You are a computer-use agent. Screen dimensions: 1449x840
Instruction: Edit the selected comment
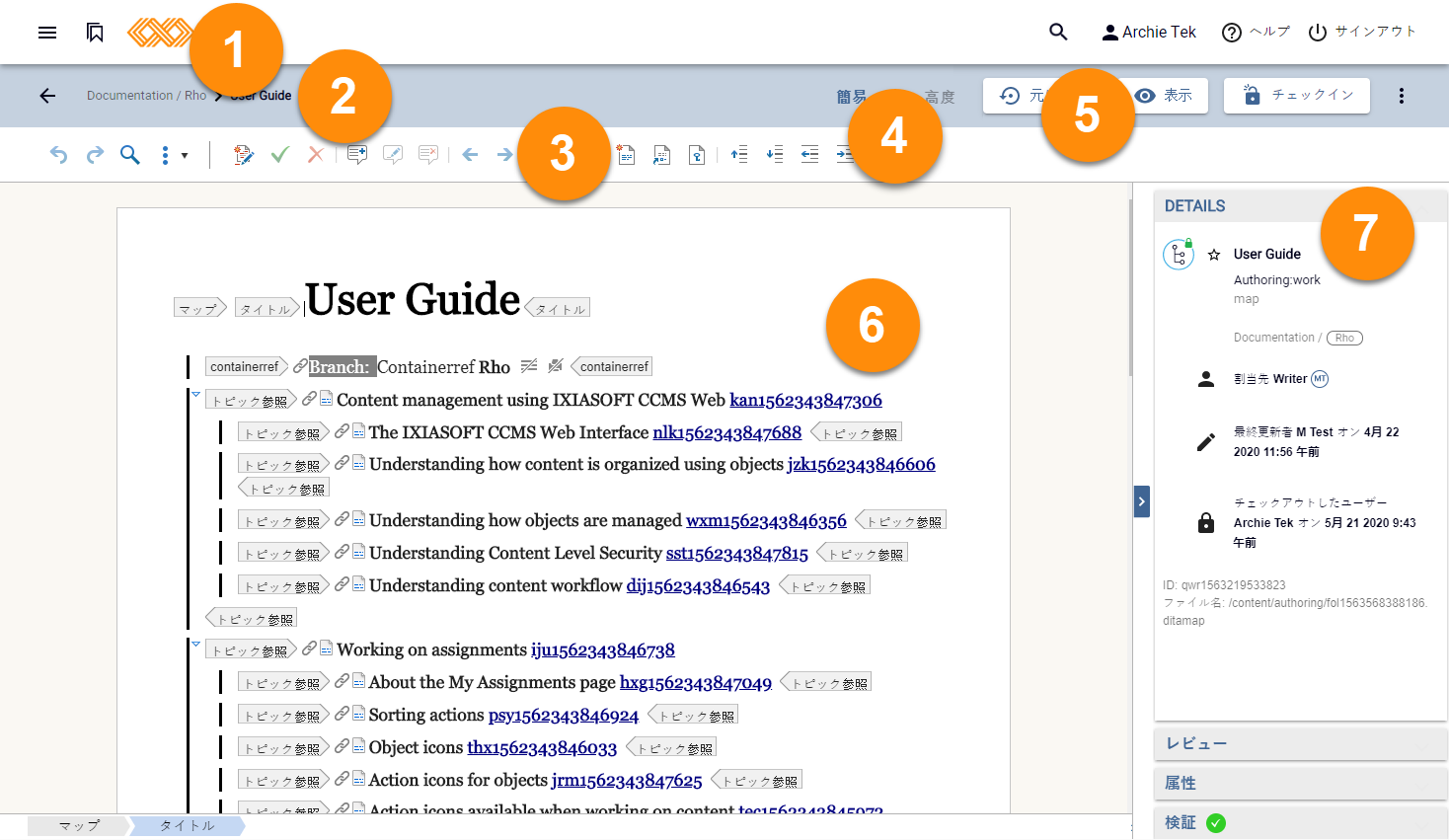393,155
